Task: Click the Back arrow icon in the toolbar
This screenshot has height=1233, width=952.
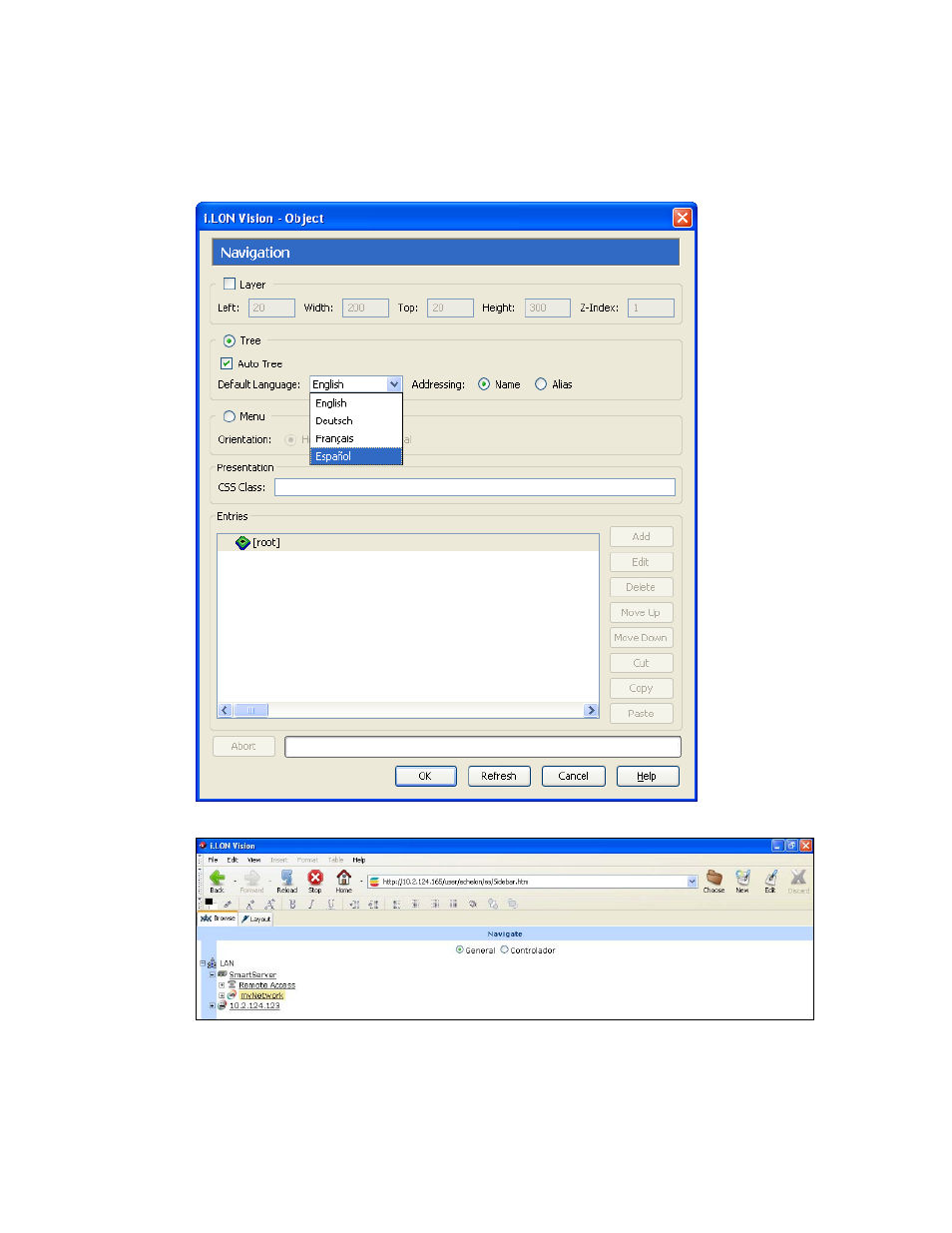Action: (217, 878)
